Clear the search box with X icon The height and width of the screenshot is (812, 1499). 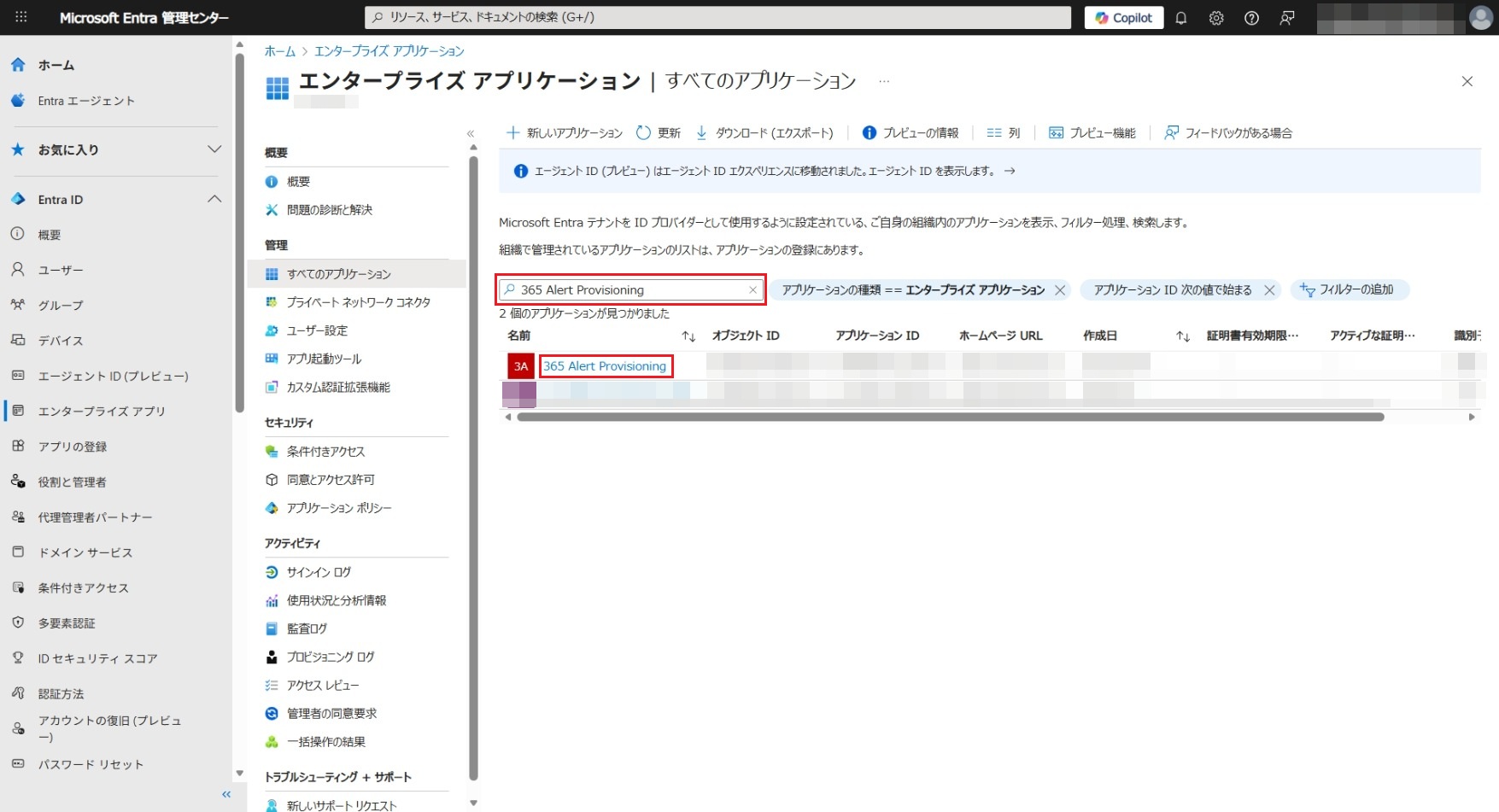click(752, 290)
